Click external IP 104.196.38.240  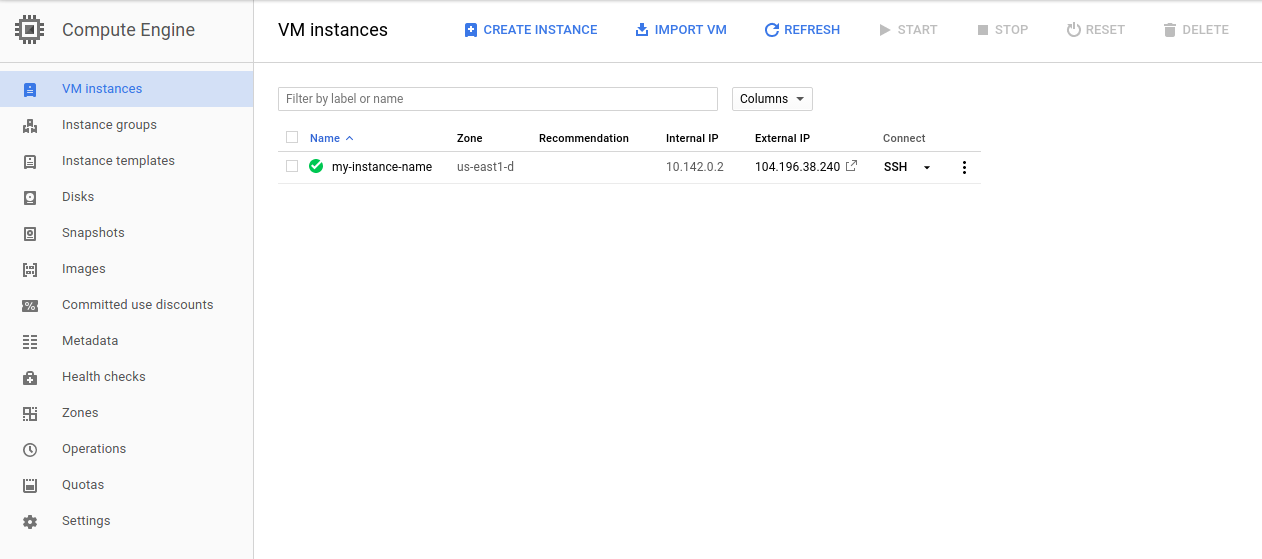[x=798, y=167]
